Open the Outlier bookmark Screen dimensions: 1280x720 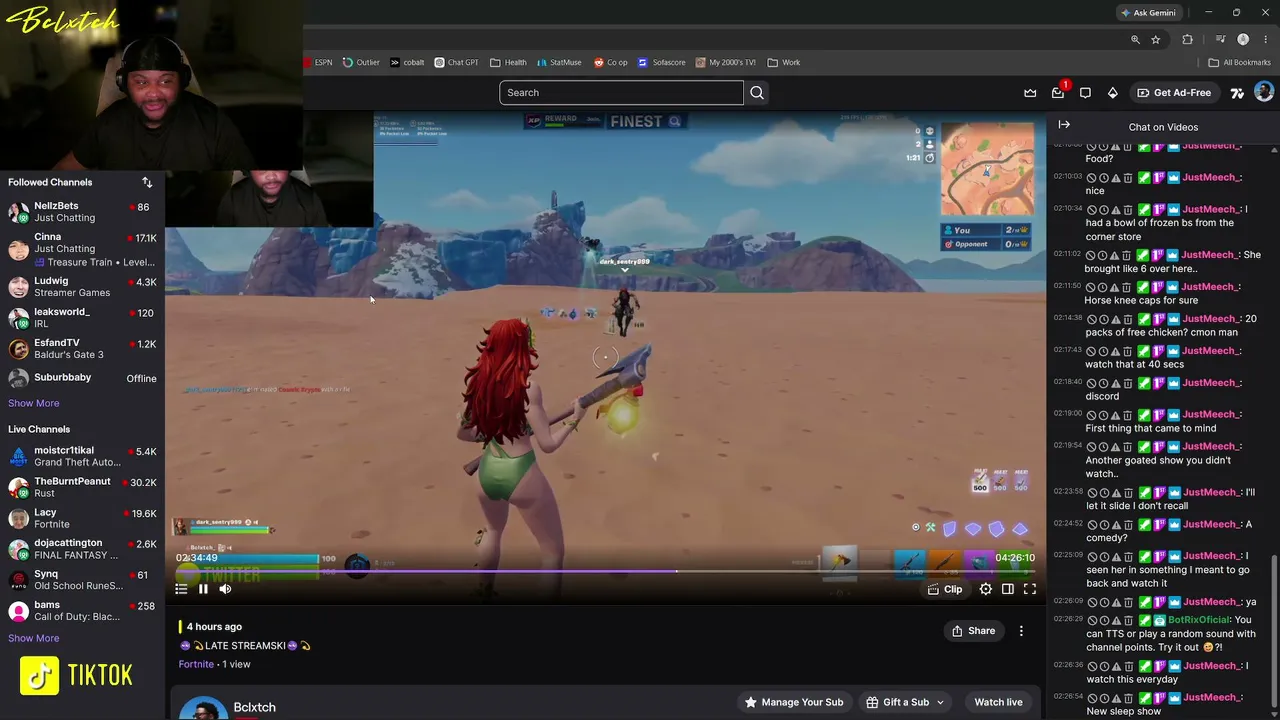coord(361,62)
